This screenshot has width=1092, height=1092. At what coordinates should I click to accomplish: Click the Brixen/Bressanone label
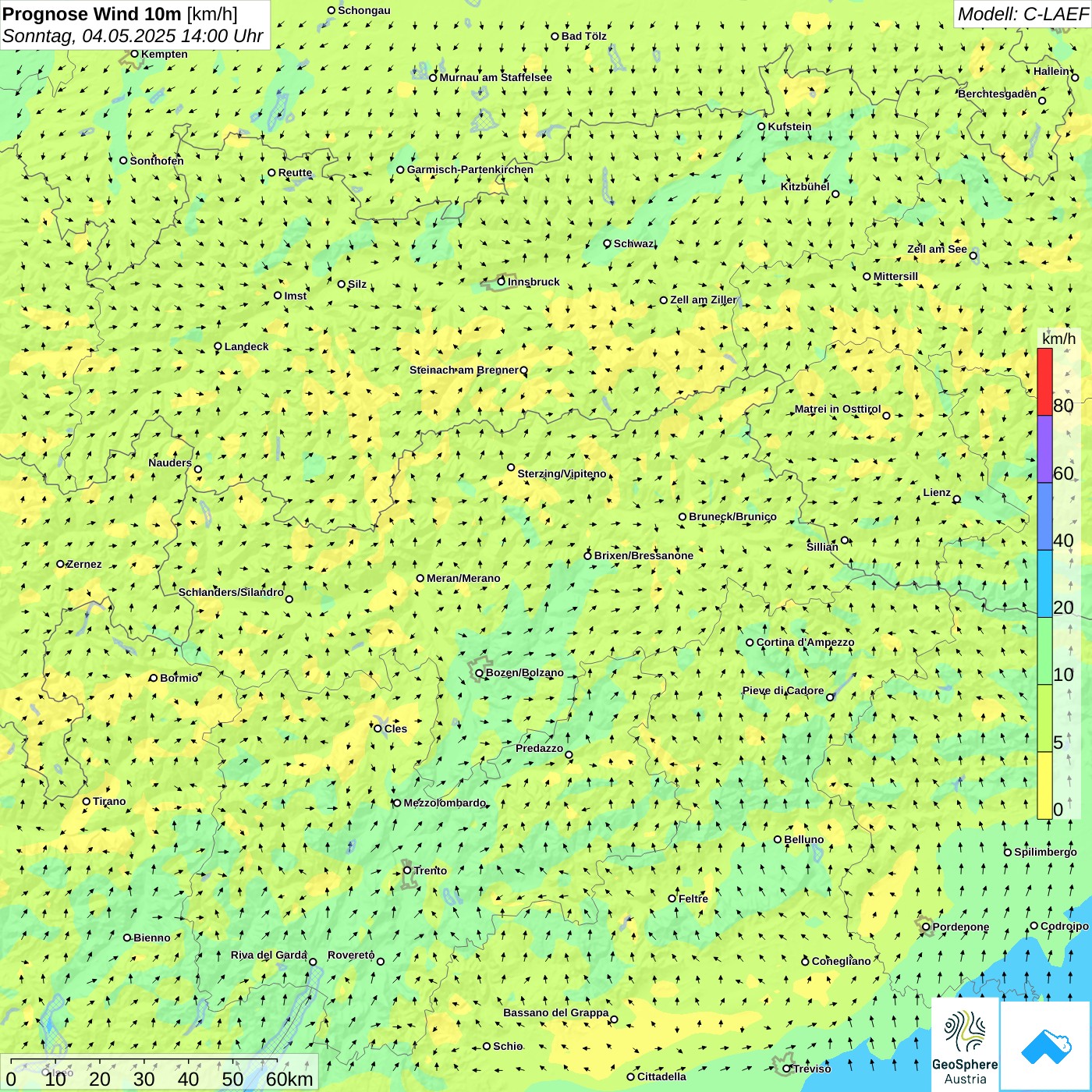643,555
